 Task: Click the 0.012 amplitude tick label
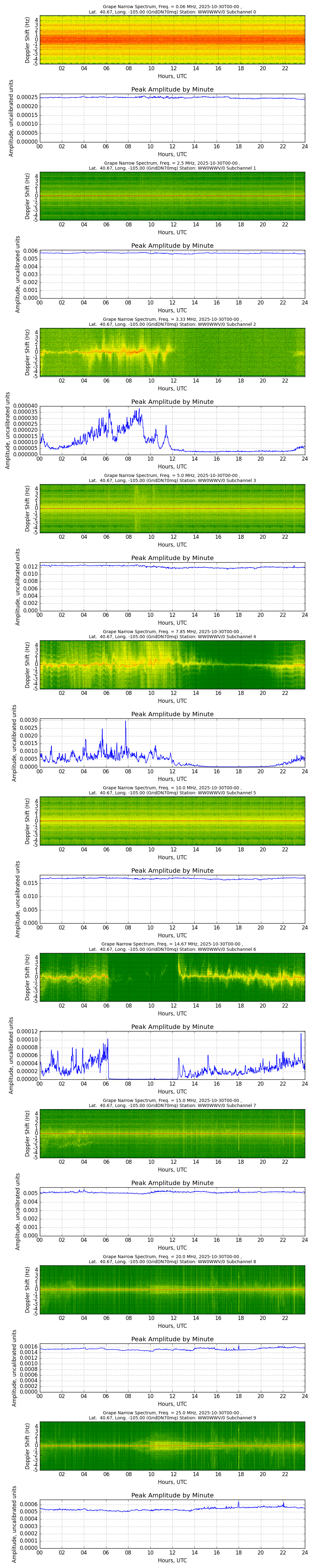tap(30, 566)
